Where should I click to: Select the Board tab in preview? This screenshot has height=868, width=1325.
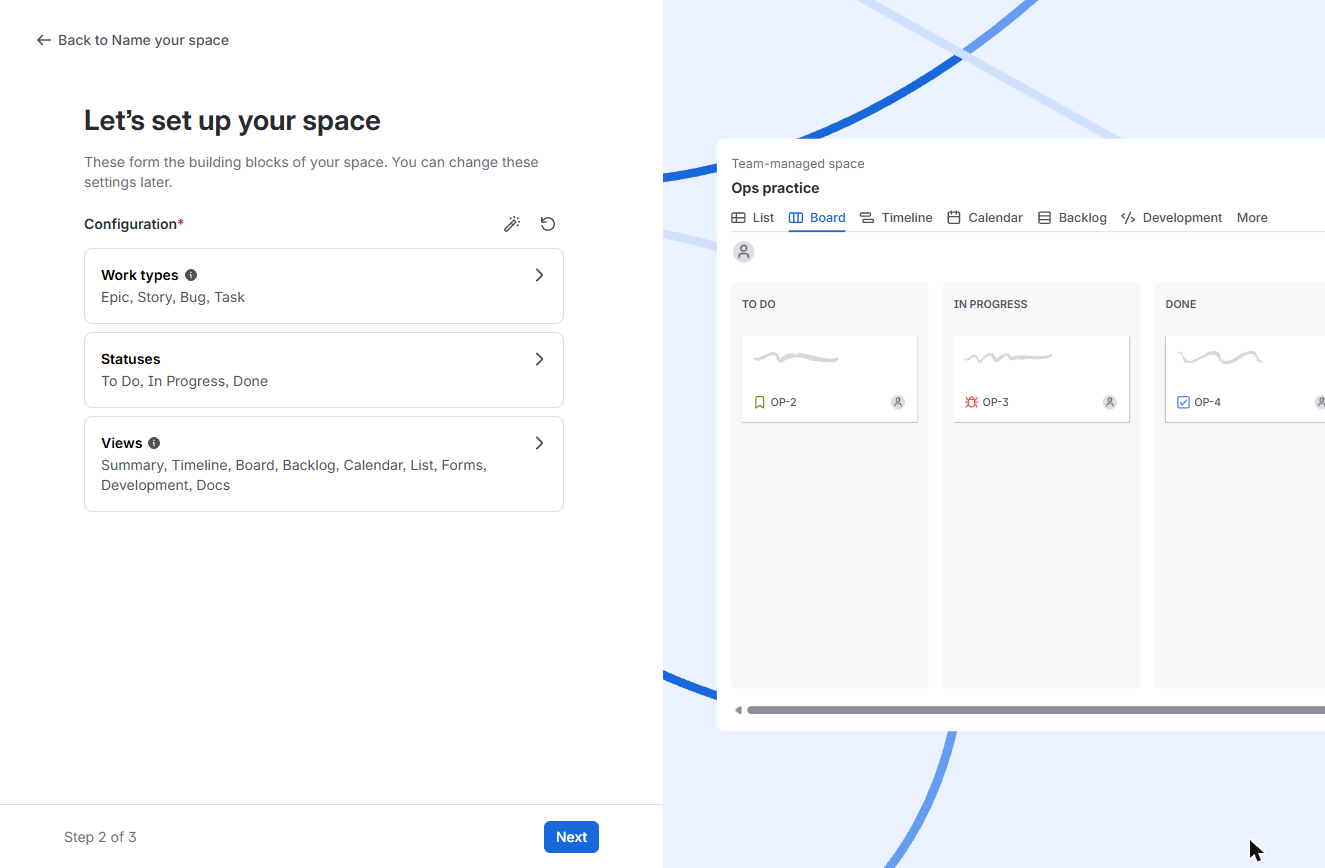point(817,218)
